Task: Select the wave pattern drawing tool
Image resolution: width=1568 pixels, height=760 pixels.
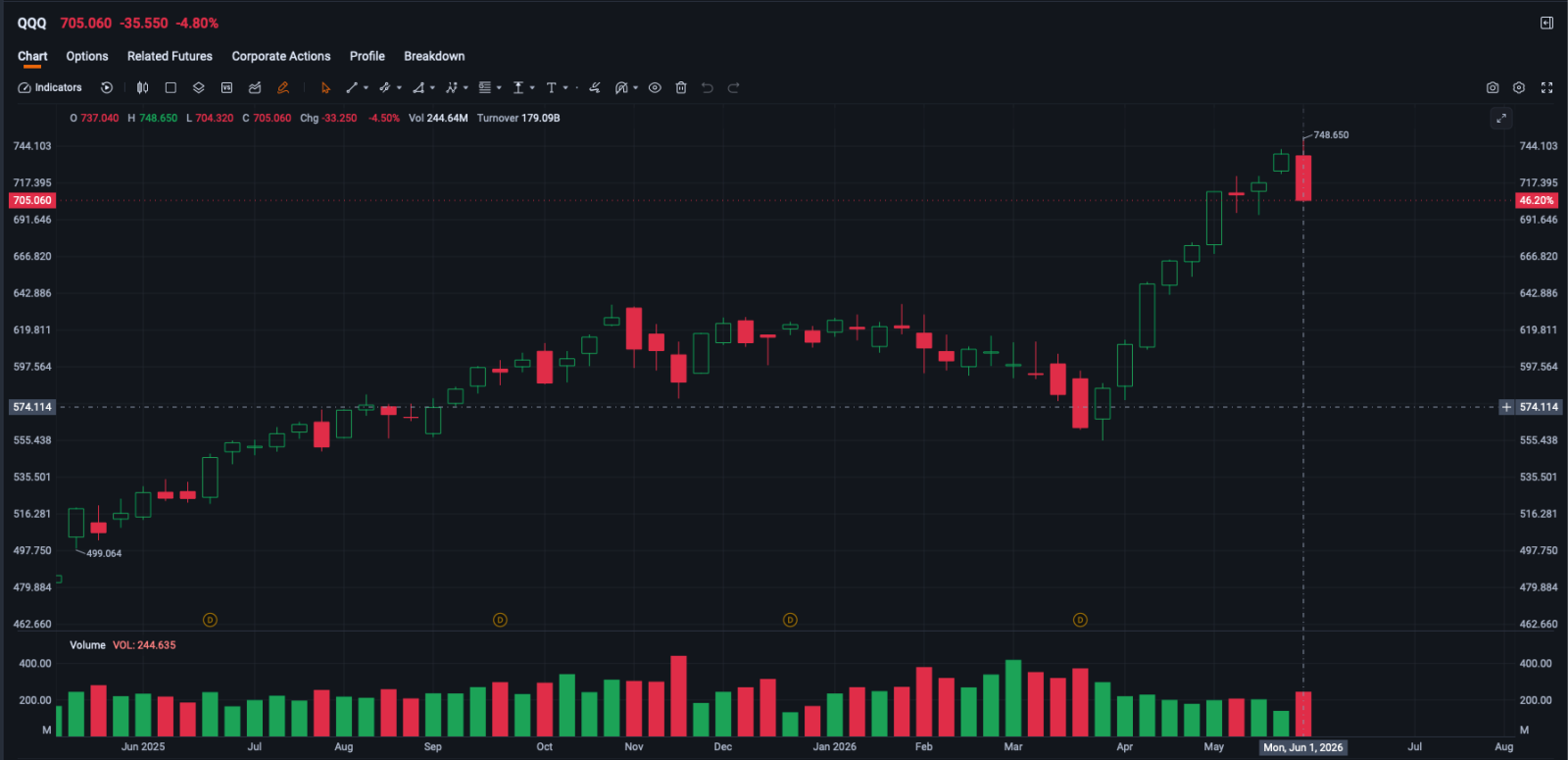Action: coord(452,87)
